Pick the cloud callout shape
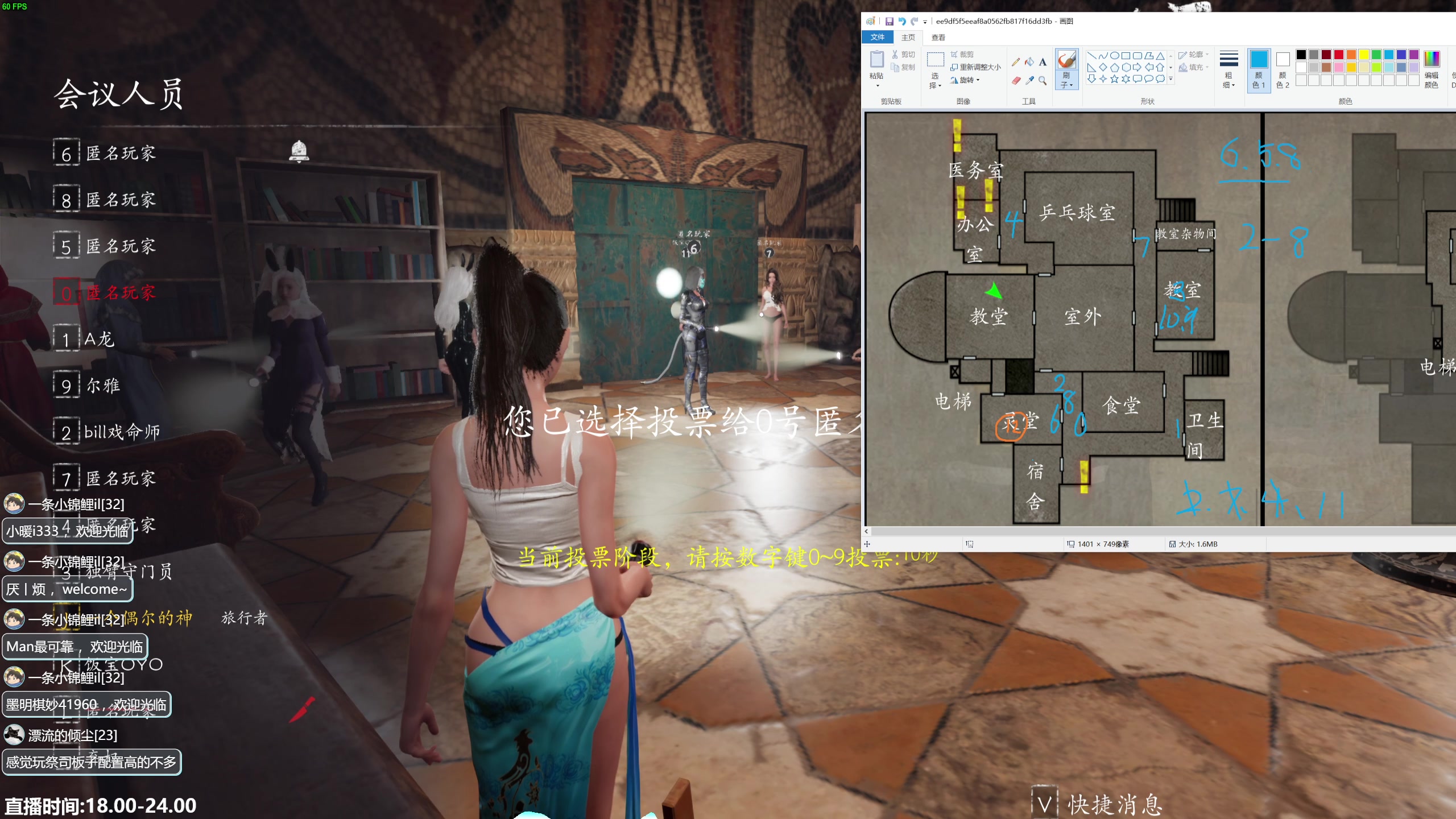Screen dimensions: 1456x819 1160,79
